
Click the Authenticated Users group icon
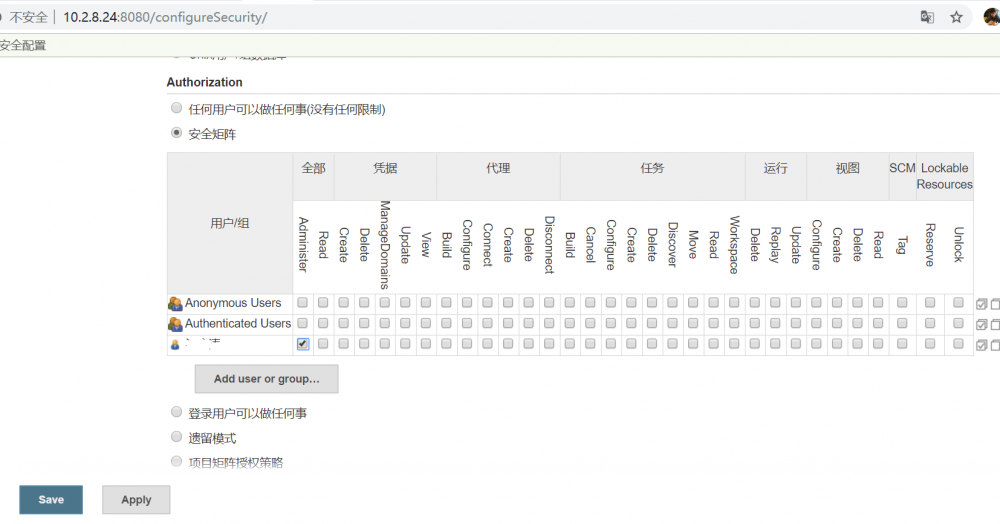point(175,324)
